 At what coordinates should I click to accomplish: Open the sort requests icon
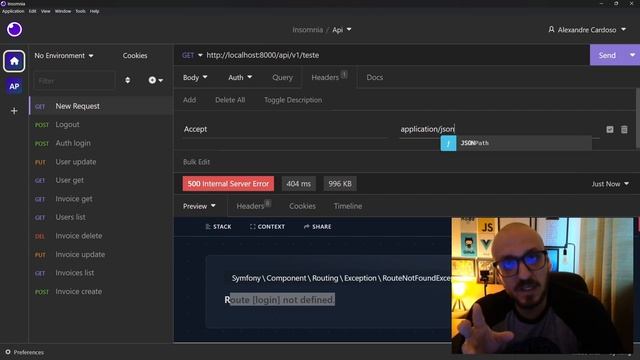127,80
